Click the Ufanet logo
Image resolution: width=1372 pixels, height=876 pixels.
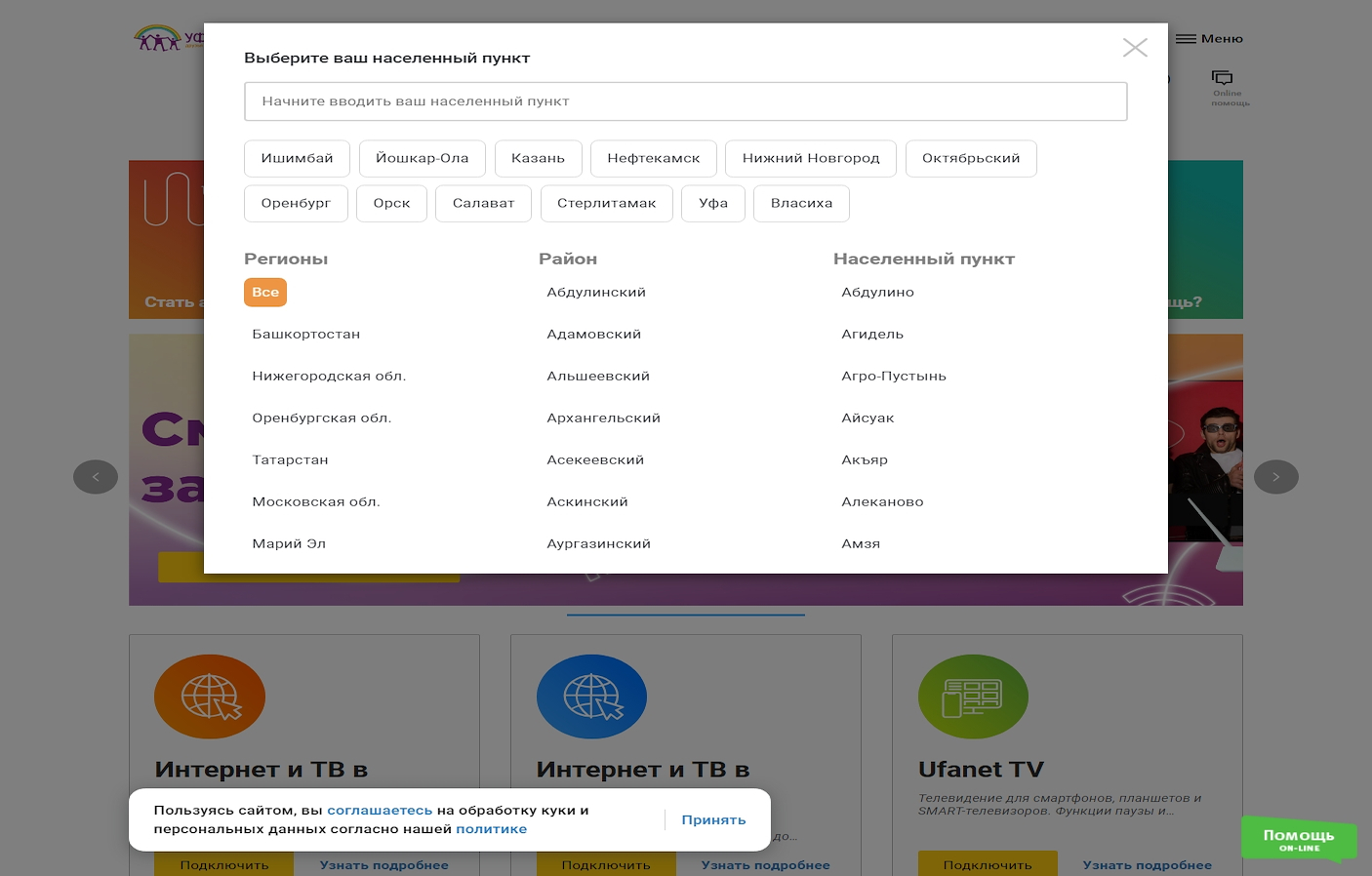[x=168, y=39]
